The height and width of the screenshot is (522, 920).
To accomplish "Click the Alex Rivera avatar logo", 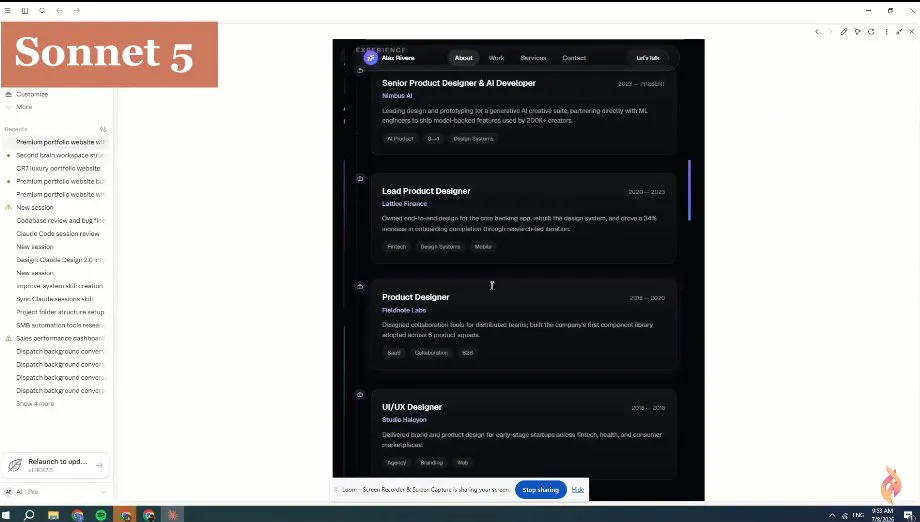I will pyautogui.click(x=370, y=57).
